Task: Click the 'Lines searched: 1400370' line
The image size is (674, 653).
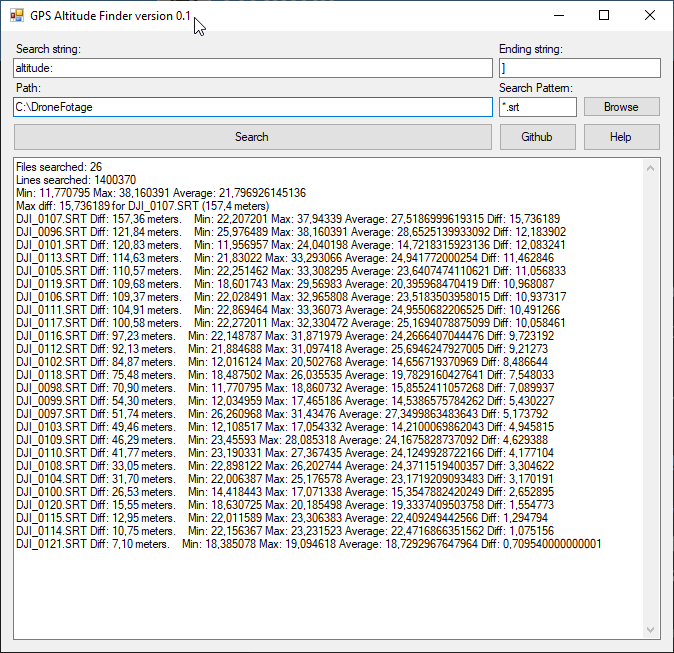Action: [x=76, y=180]
